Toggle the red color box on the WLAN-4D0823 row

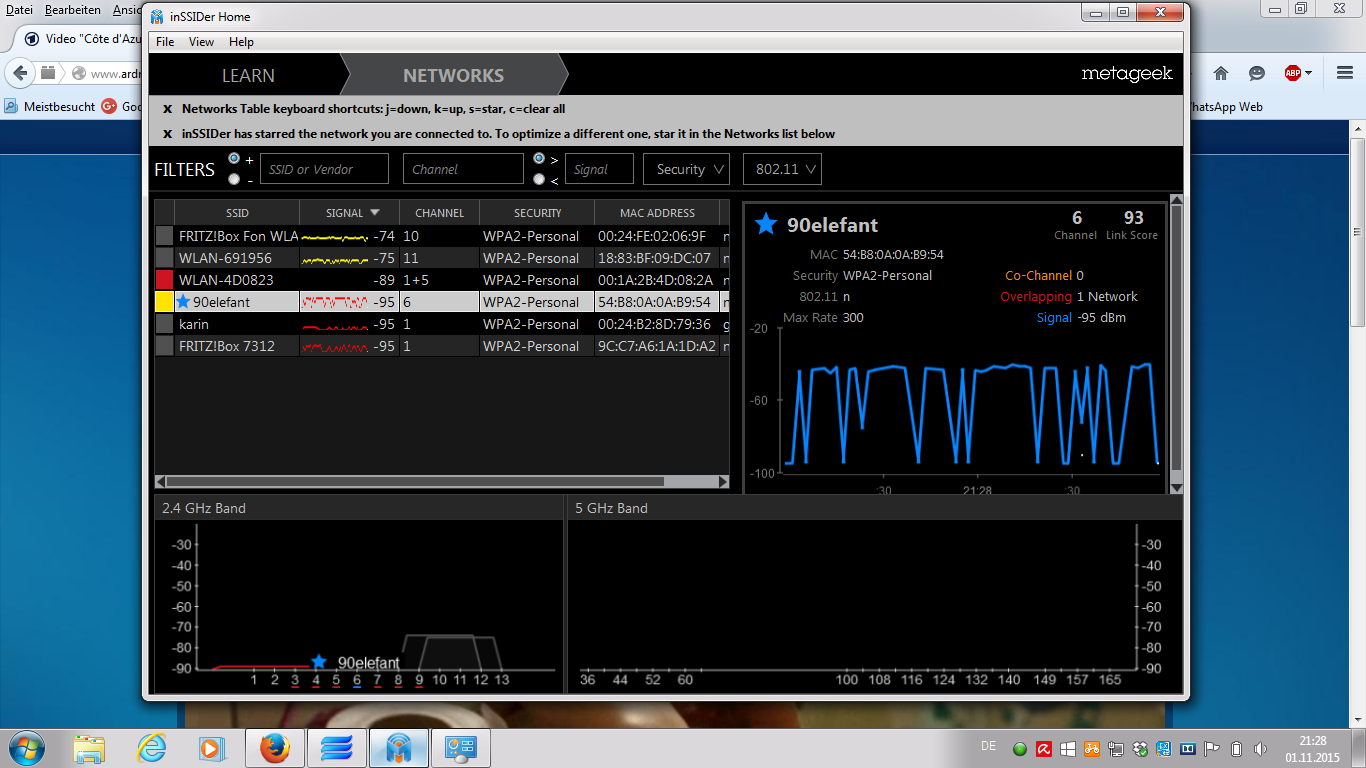(x=164, y=280)
